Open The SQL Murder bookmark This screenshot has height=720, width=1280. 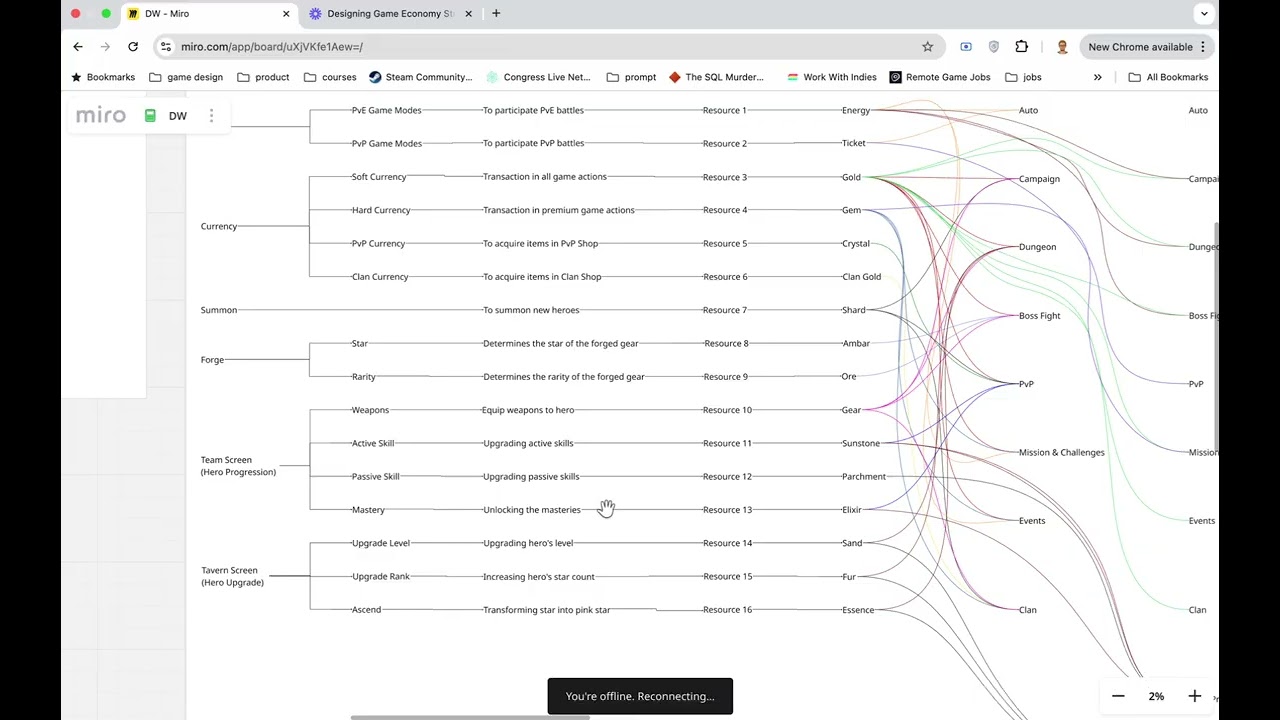[716, 77]
